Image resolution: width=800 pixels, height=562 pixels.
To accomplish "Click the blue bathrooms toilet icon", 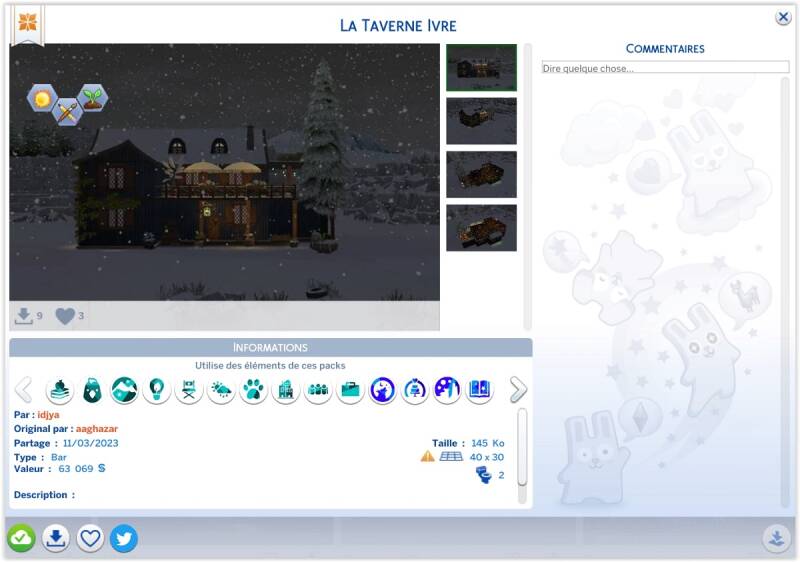I will click(x=484, y=475).
